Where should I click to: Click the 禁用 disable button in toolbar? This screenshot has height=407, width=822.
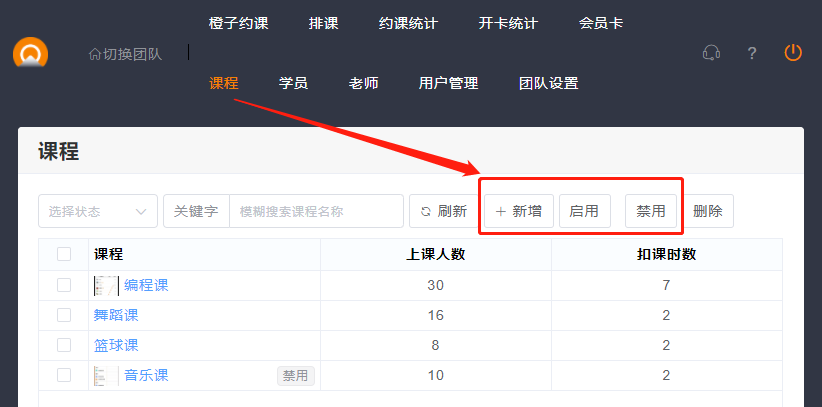(x=651, y=211)
